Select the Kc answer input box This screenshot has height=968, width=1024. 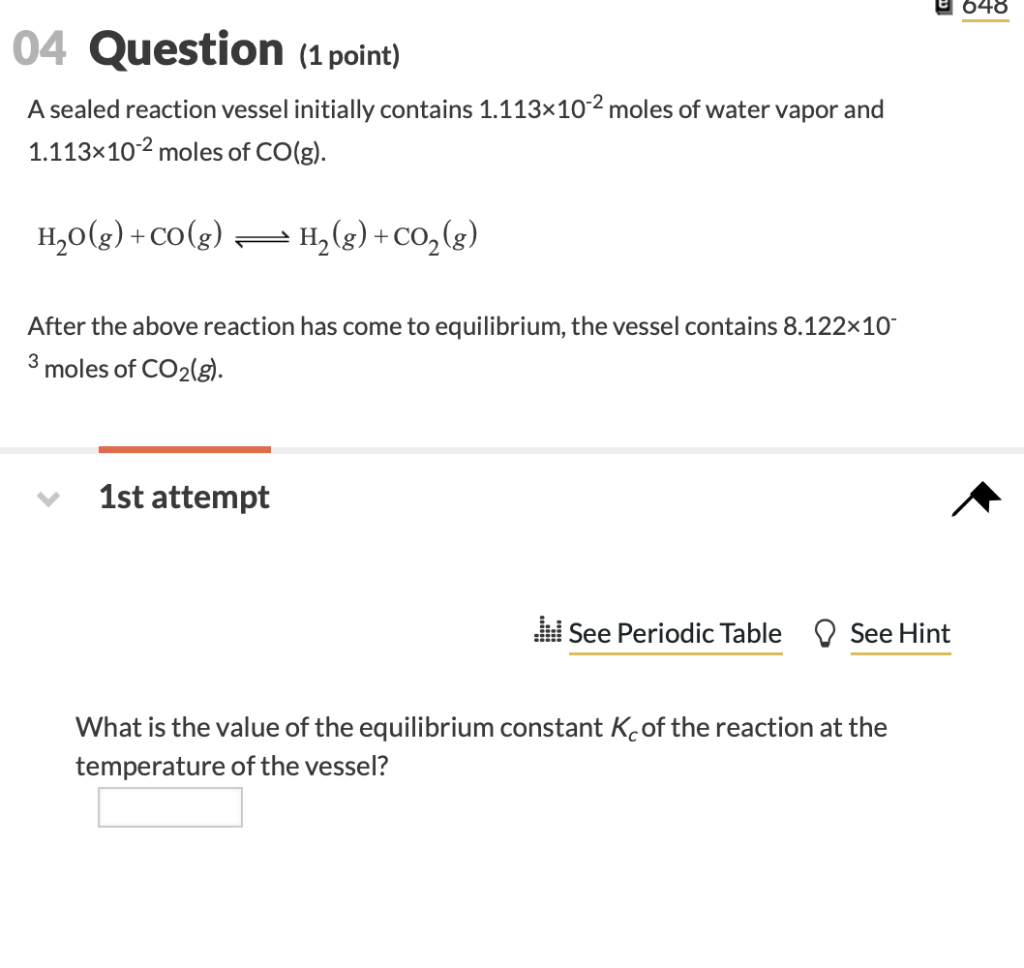click(170, 806)
